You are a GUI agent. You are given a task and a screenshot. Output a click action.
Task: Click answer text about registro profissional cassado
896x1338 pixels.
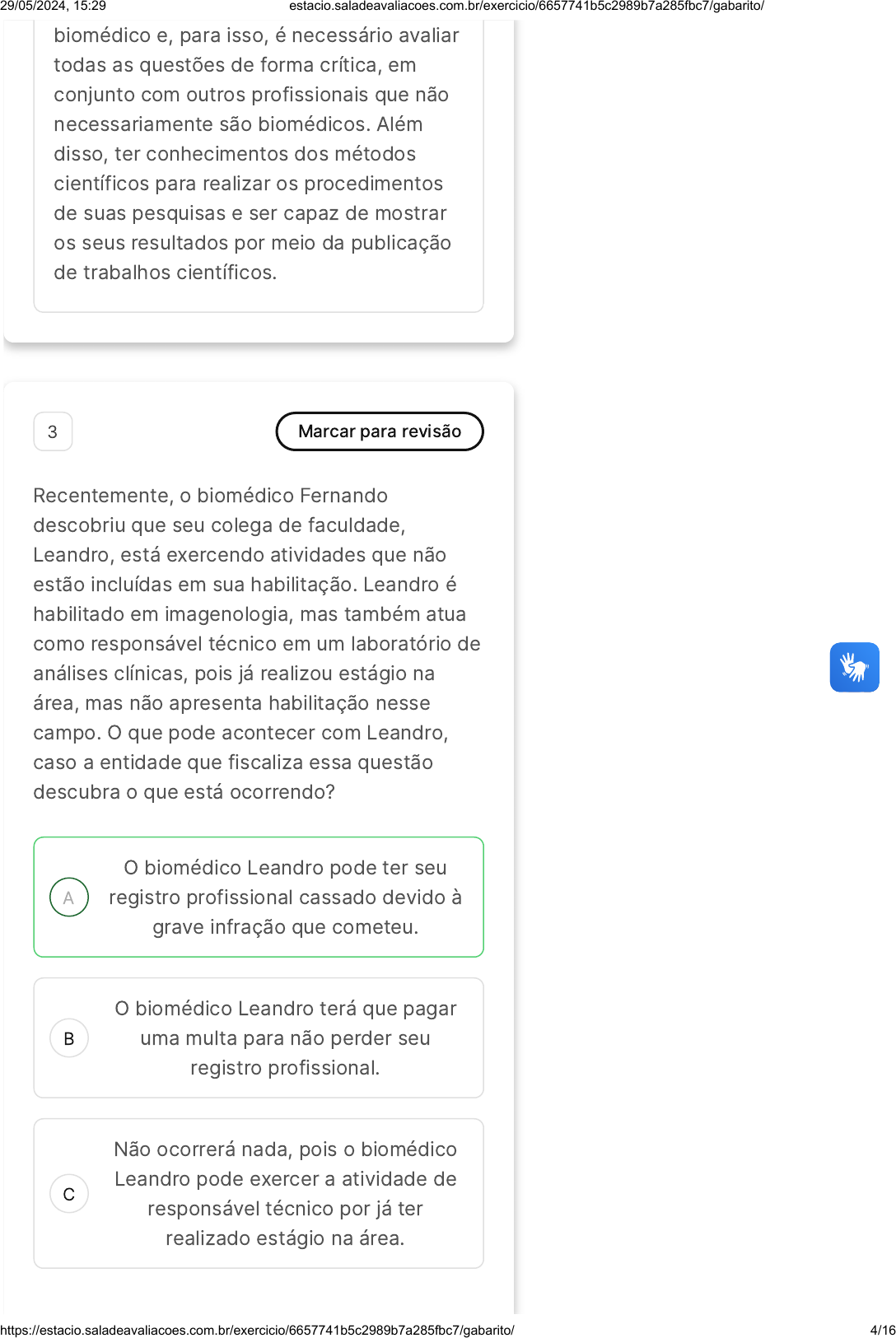tap(285, 897)
